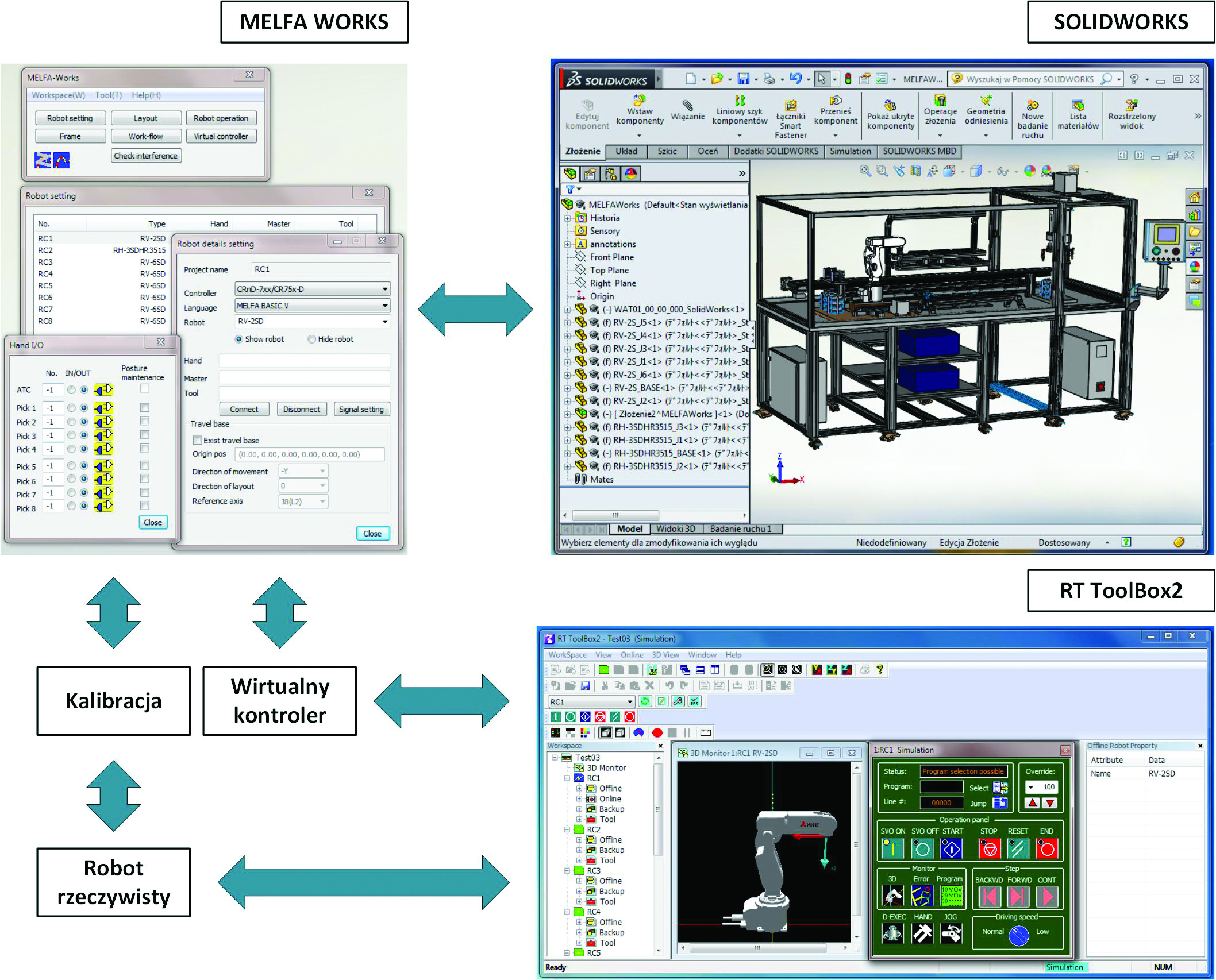Click the Select program icon in Simulation panel
The width and height of the screenshot is (1216, 980).
tap(1000, 788)
